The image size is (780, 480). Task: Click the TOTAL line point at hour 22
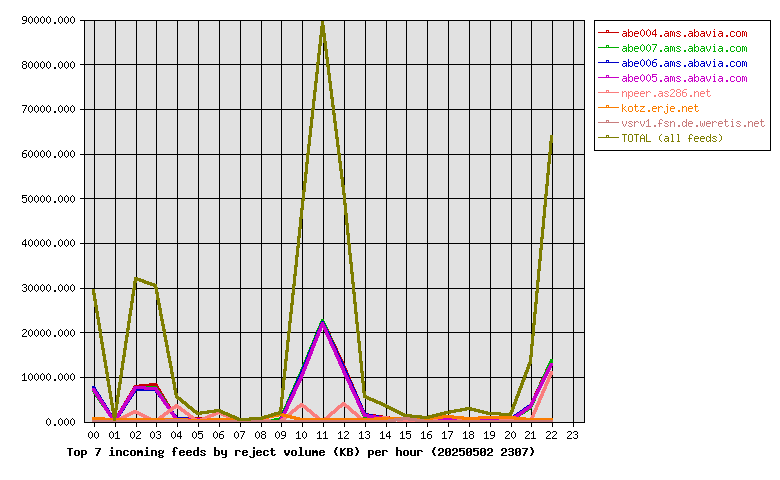[x=552, y=137]
